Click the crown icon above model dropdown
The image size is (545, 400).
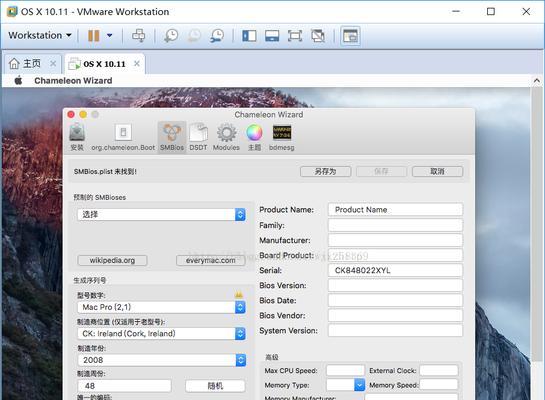tap(239, 295)
